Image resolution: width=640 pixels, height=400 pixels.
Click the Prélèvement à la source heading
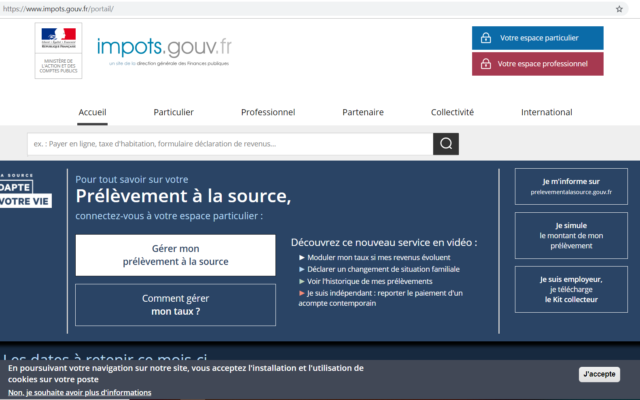[x=183, y=196]
